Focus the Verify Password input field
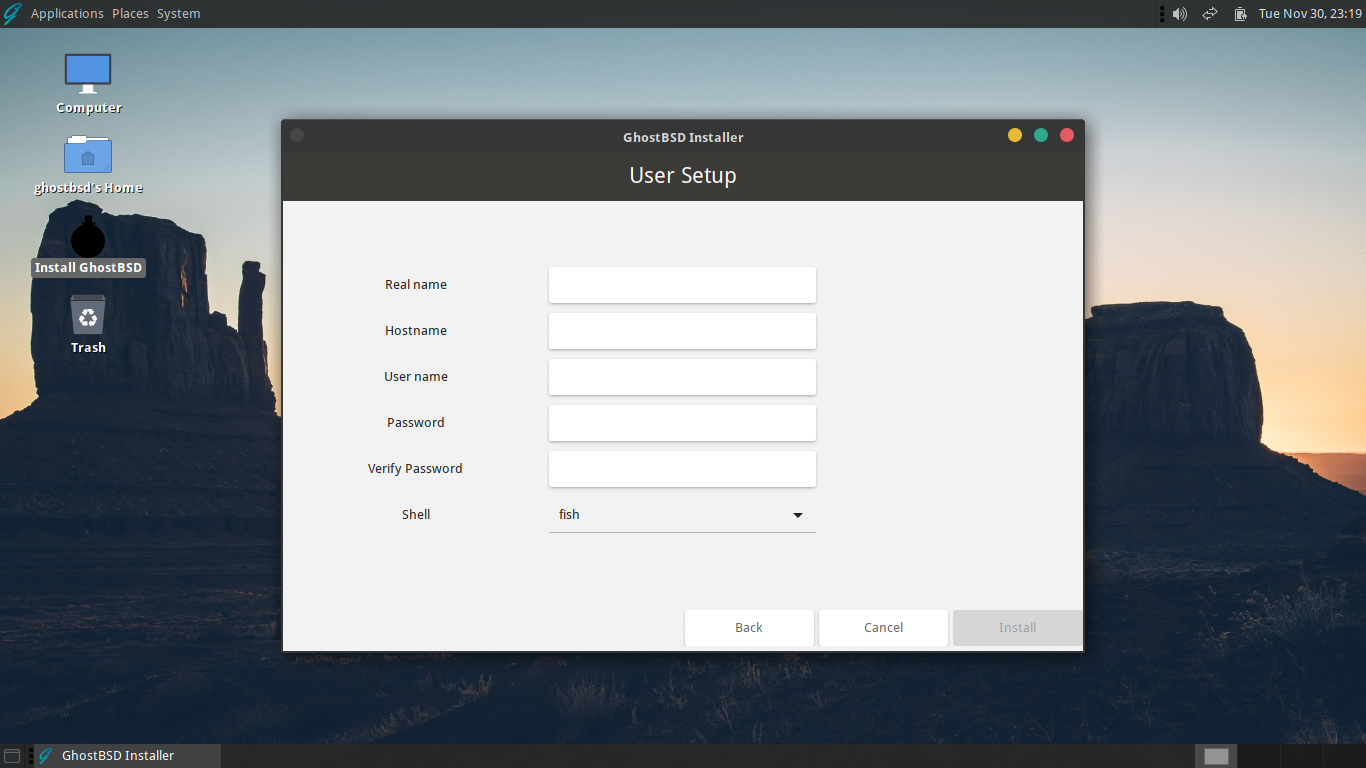This screenshot has height=768, width=1366. click(682, 469)
